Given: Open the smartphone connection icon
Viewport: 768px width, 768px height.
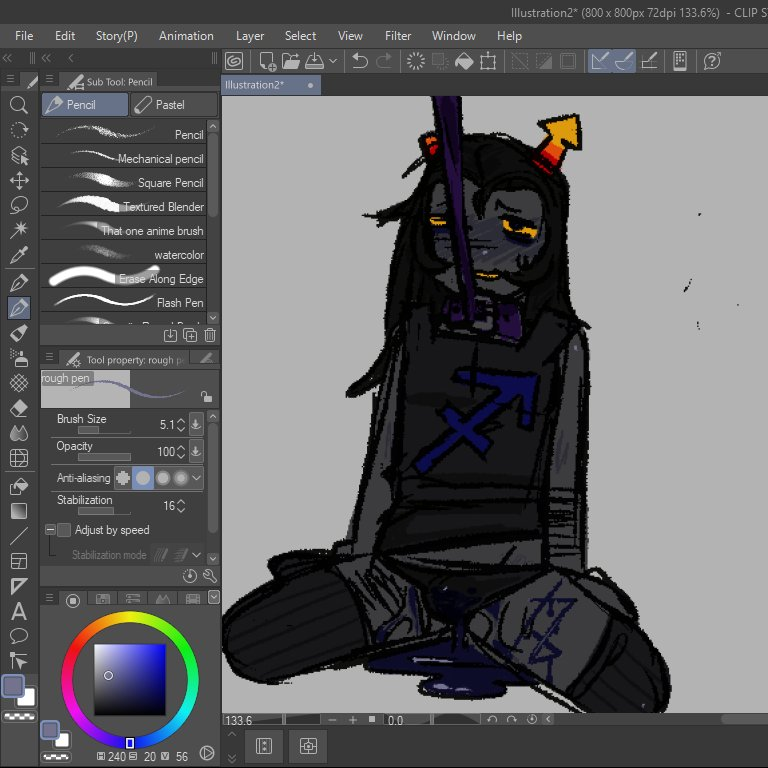Looking at the screenshot, I should [x=680, y=62].
